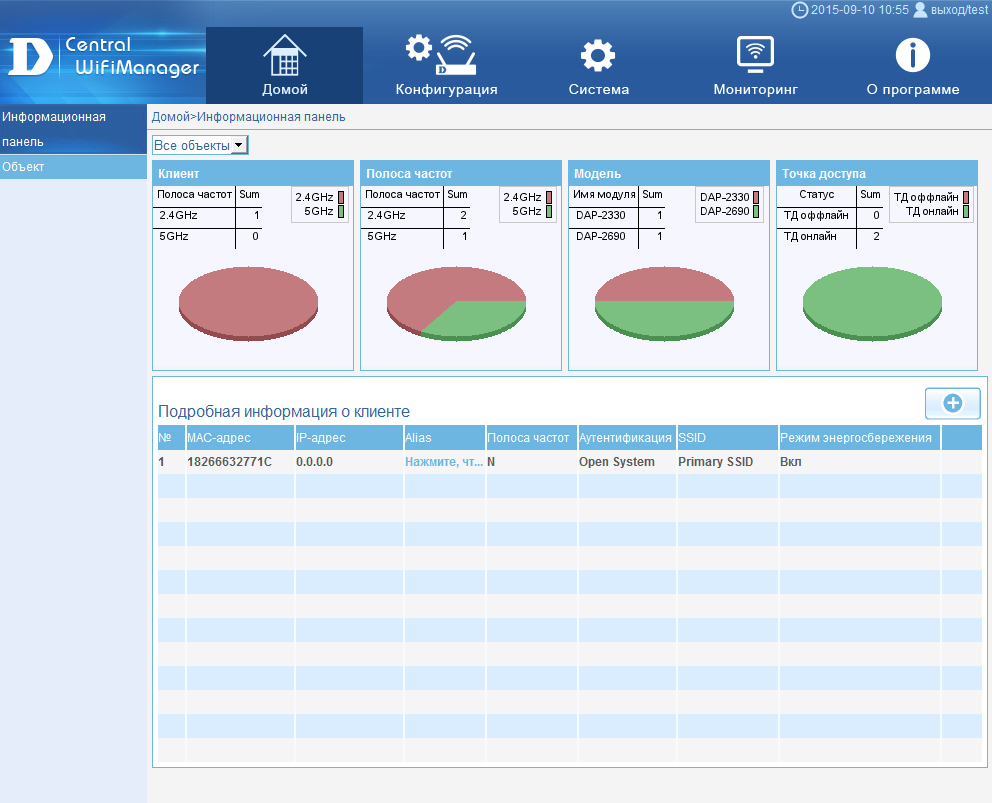Click the Режим энергосбережения column header
Screen dimensions: 992x803
[x=856, y=438]
